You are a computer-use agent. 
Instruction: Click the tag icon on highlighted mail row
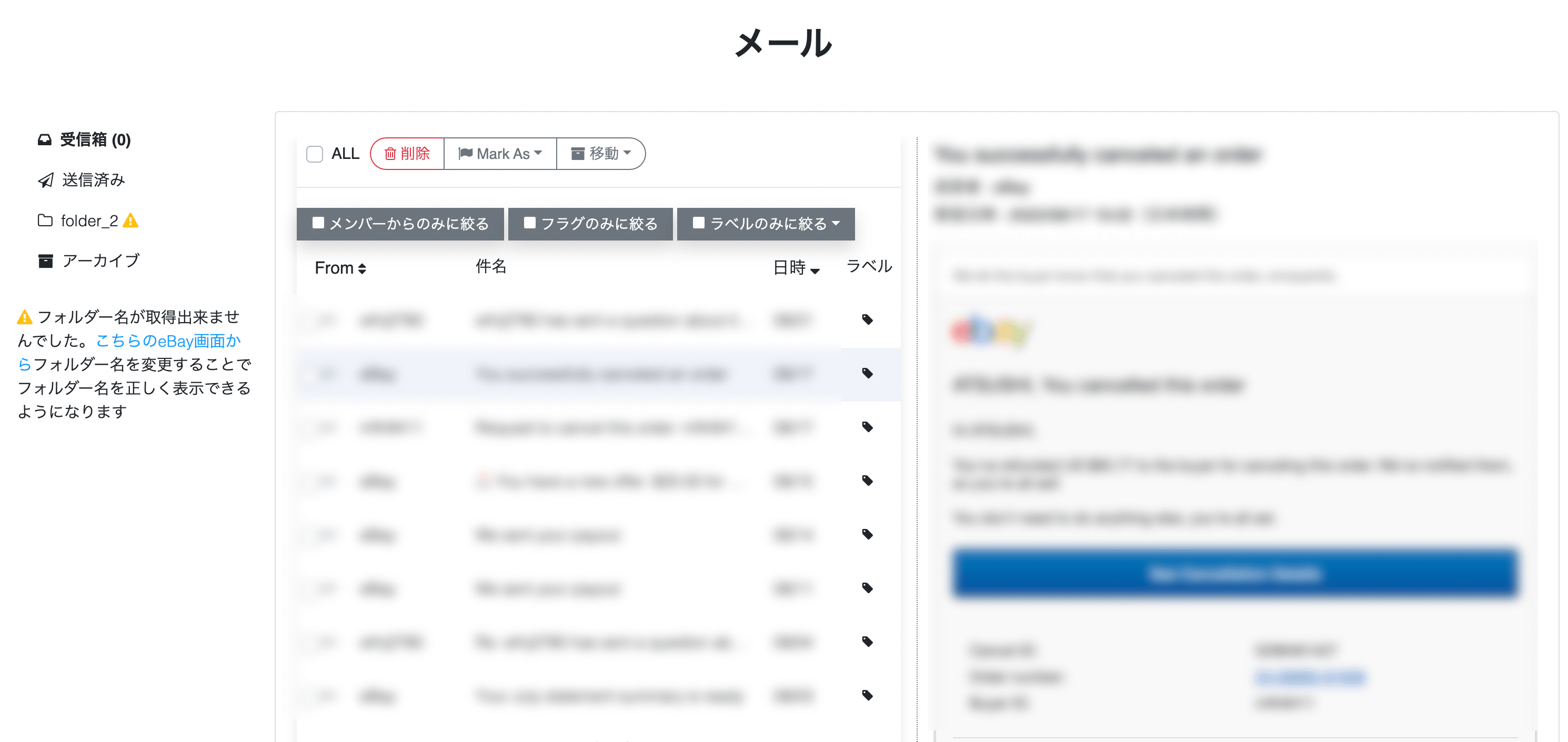[x=867, y=373]
